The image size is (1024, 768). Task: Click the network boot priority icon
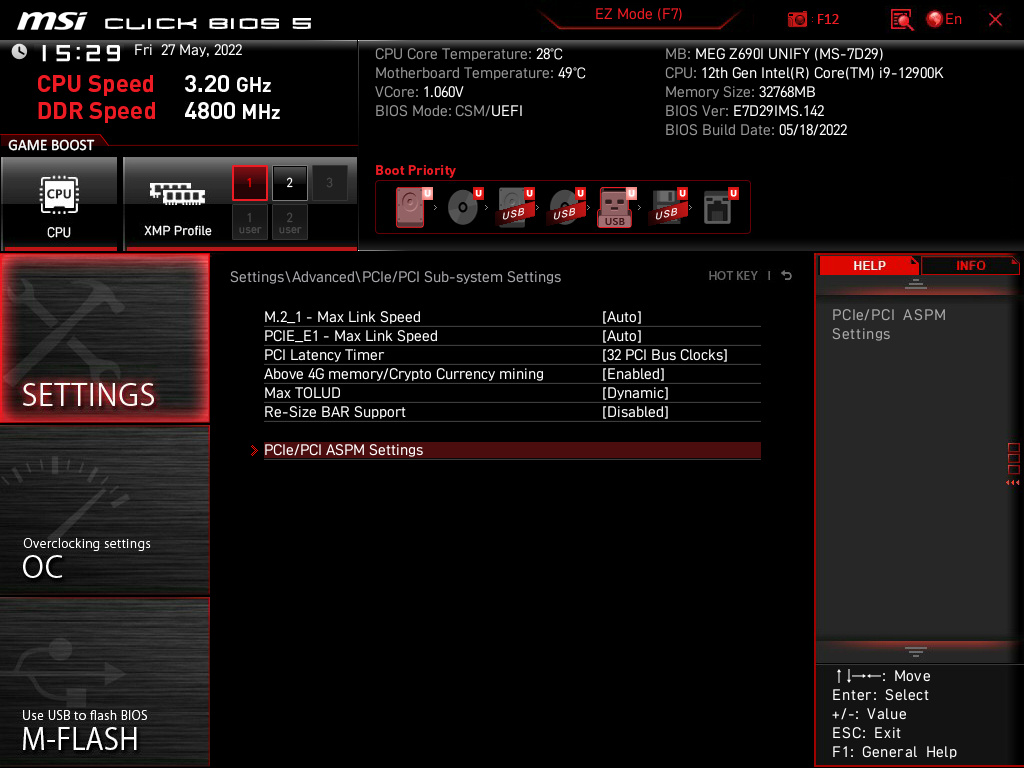pyautogui.click(x=720, y=207)
